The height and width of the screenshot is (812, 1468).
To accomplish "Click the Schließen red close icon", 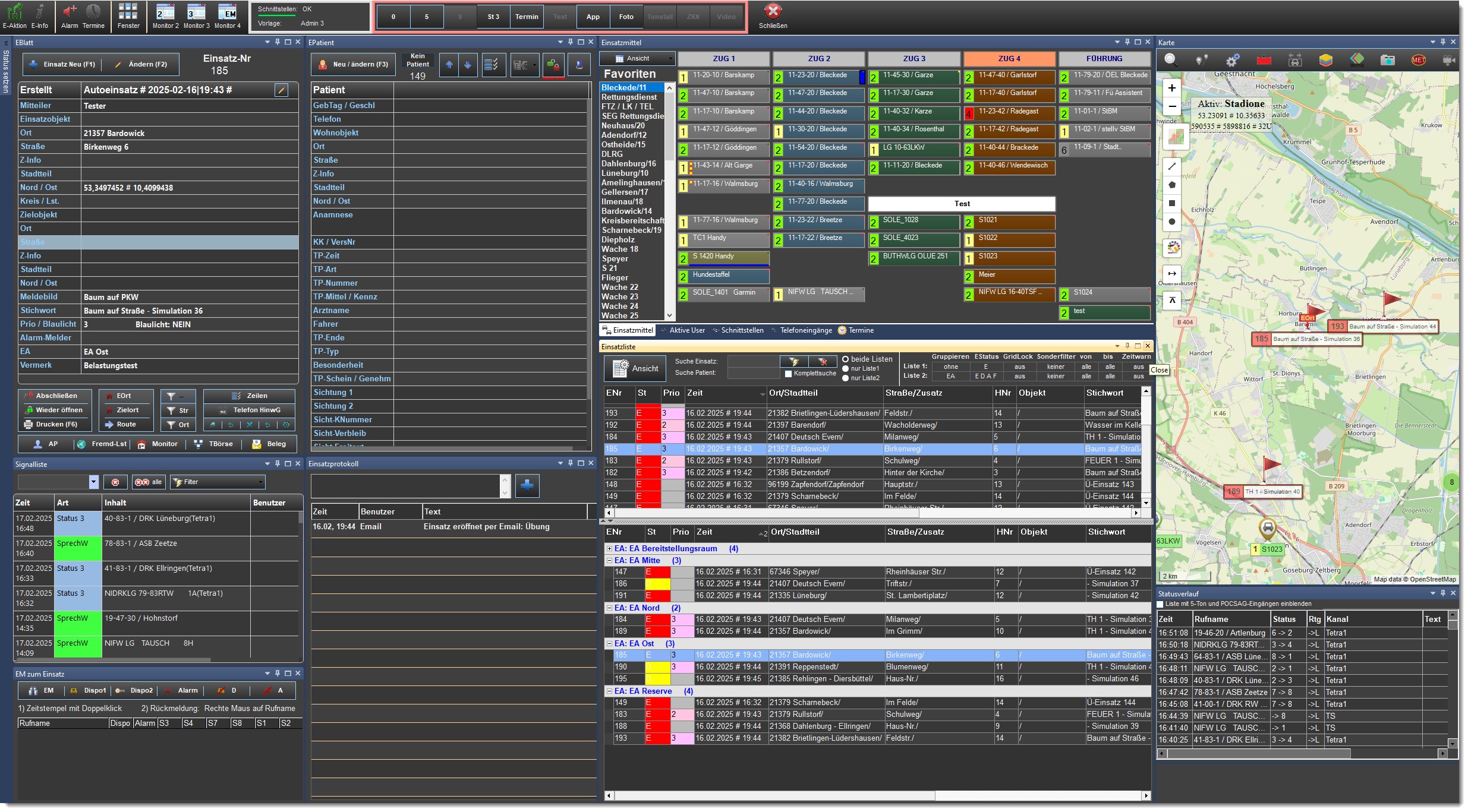I will [x=773, y=11].
